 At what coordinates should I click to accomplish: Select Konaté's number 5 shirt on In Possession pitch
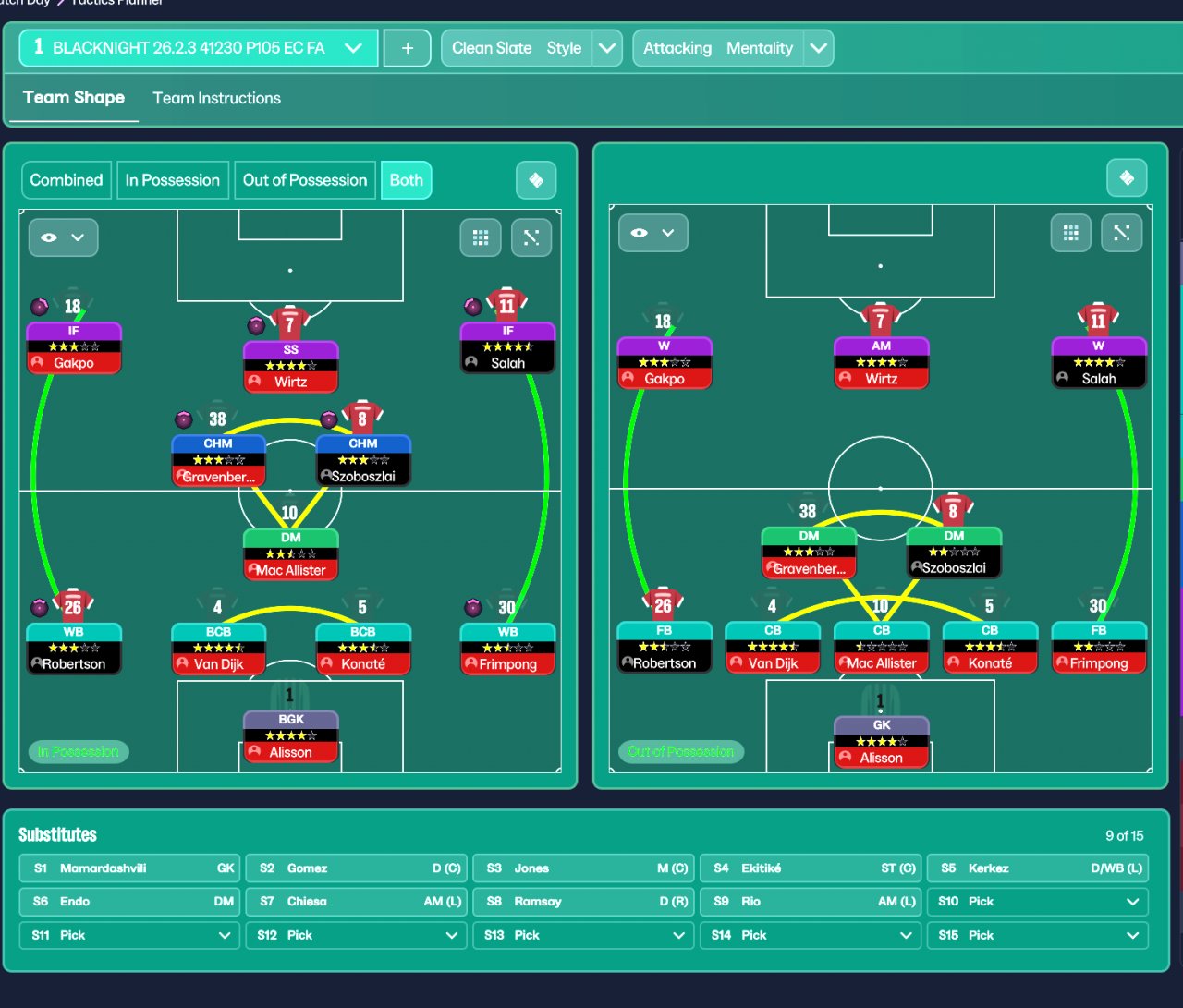(362, 606)
